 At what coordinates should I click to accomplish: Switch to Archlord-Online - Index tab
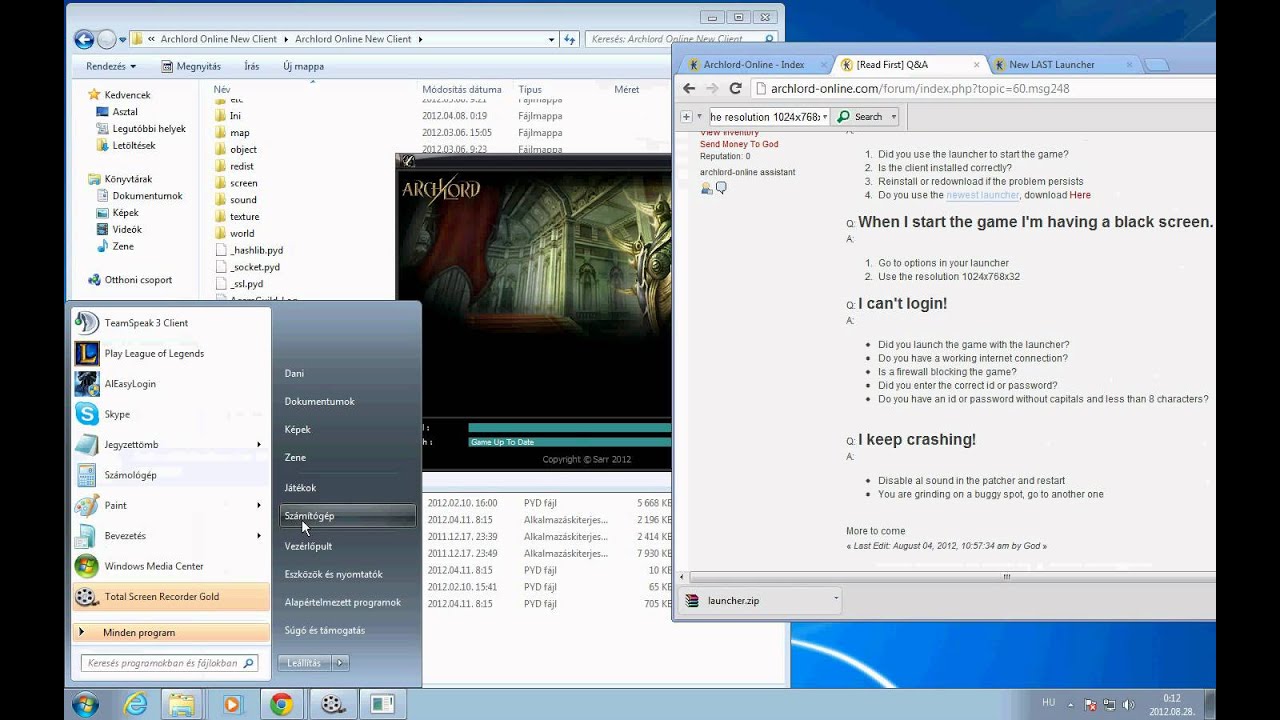[754, 65]
